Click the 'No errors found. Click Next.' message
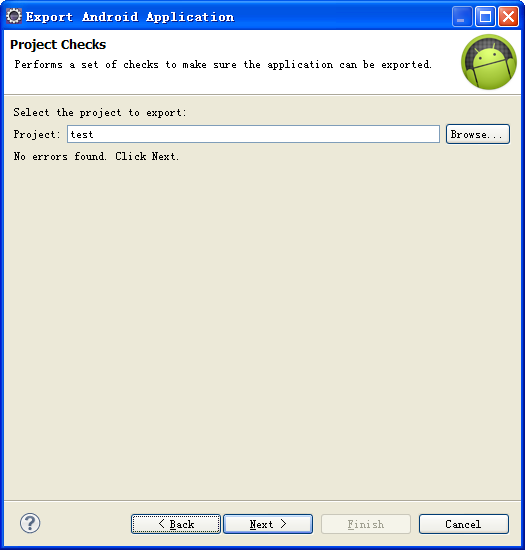This screenshot has height=550, width=525. point(96,156)
